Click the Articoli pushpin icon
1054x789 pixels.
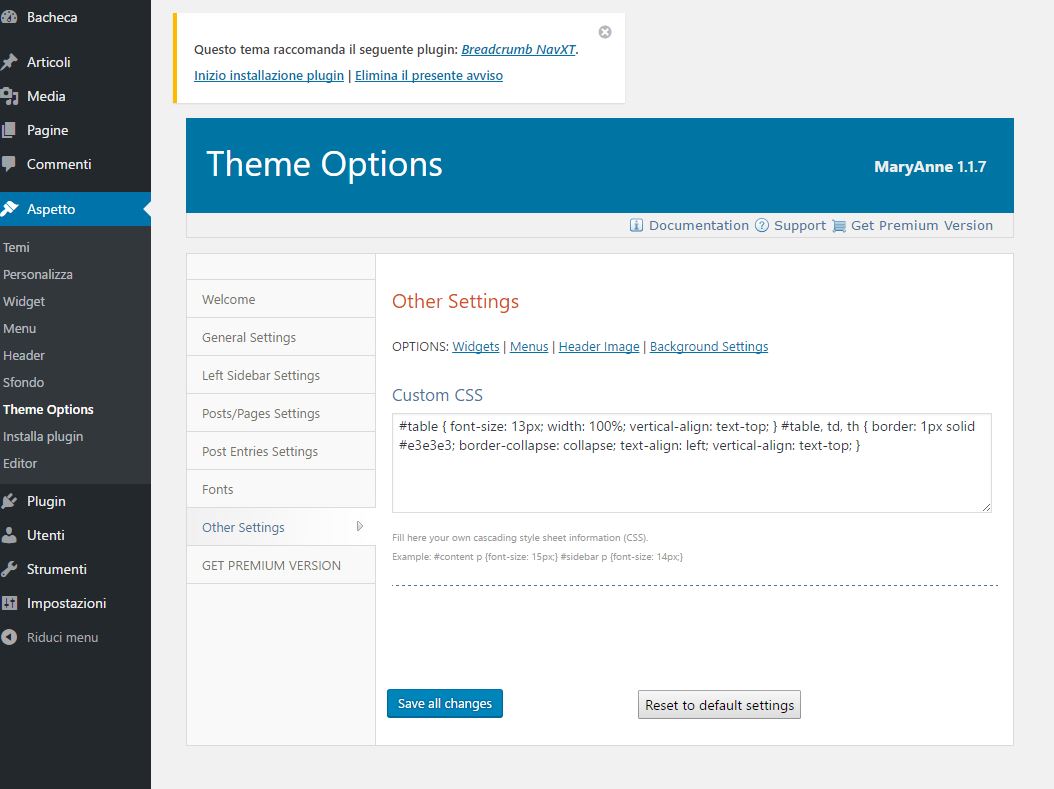click(x=9, y=62)
